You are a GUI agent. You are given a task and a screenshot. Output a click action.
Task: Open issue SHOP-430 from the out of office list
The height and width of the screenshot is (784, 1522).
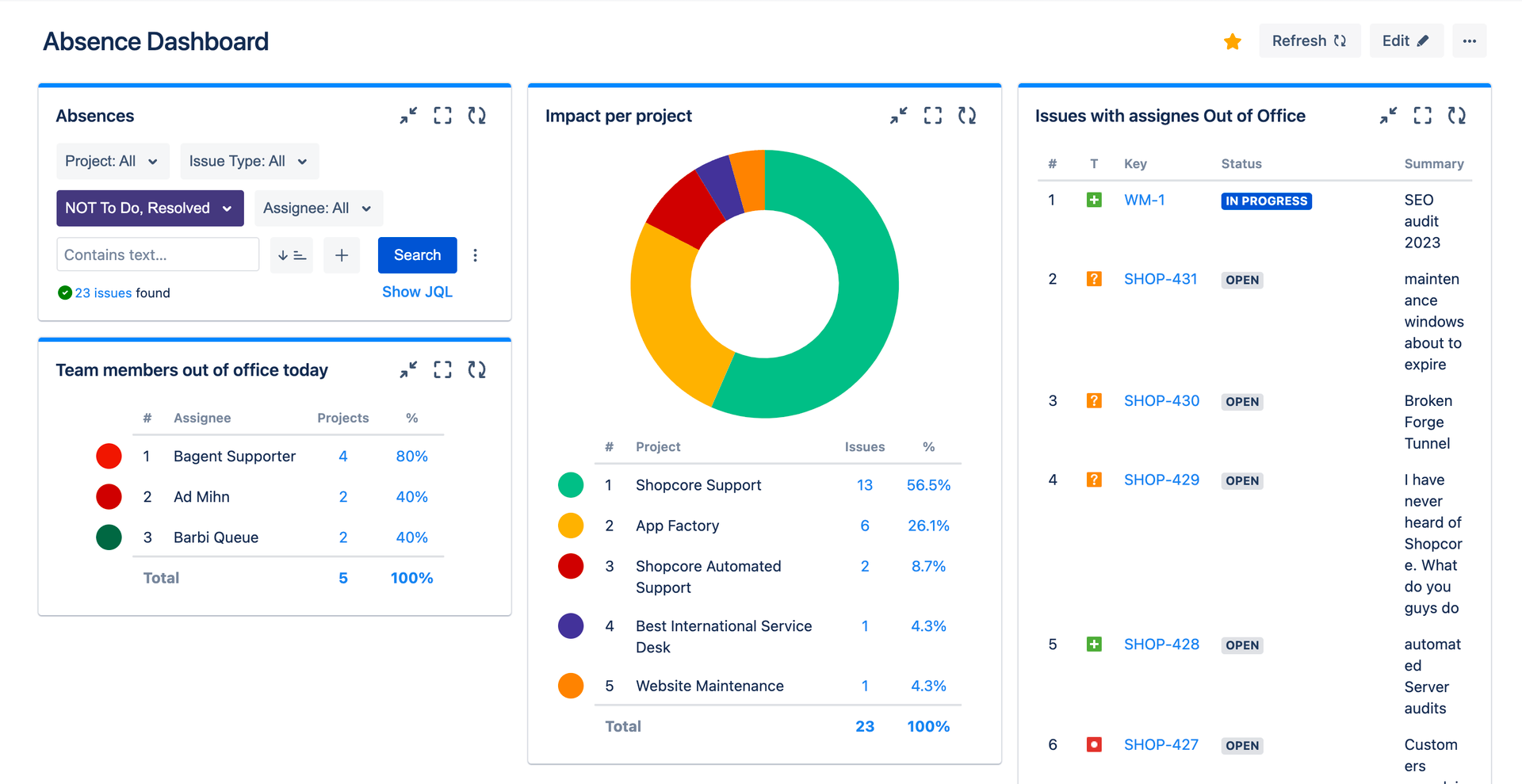pyautogui.click(x=1161, y=400)
